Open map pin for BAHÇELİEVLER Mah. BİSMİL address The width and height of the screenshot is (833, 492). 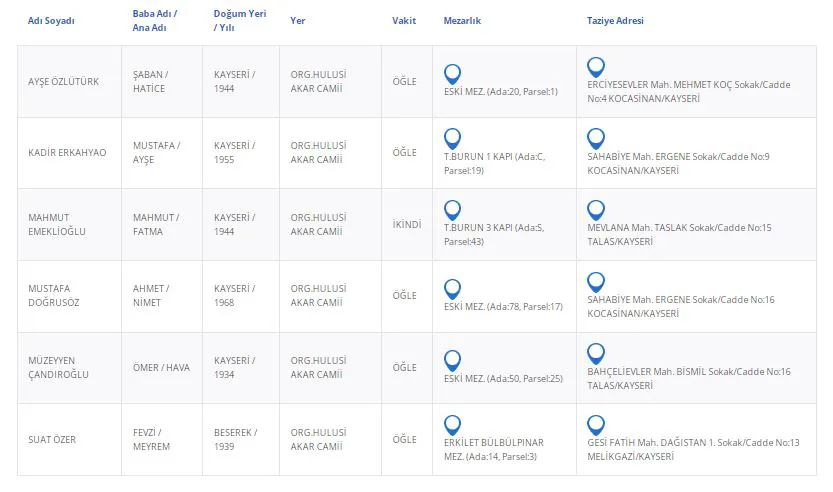pyautogui.click(x=597, y=353)
